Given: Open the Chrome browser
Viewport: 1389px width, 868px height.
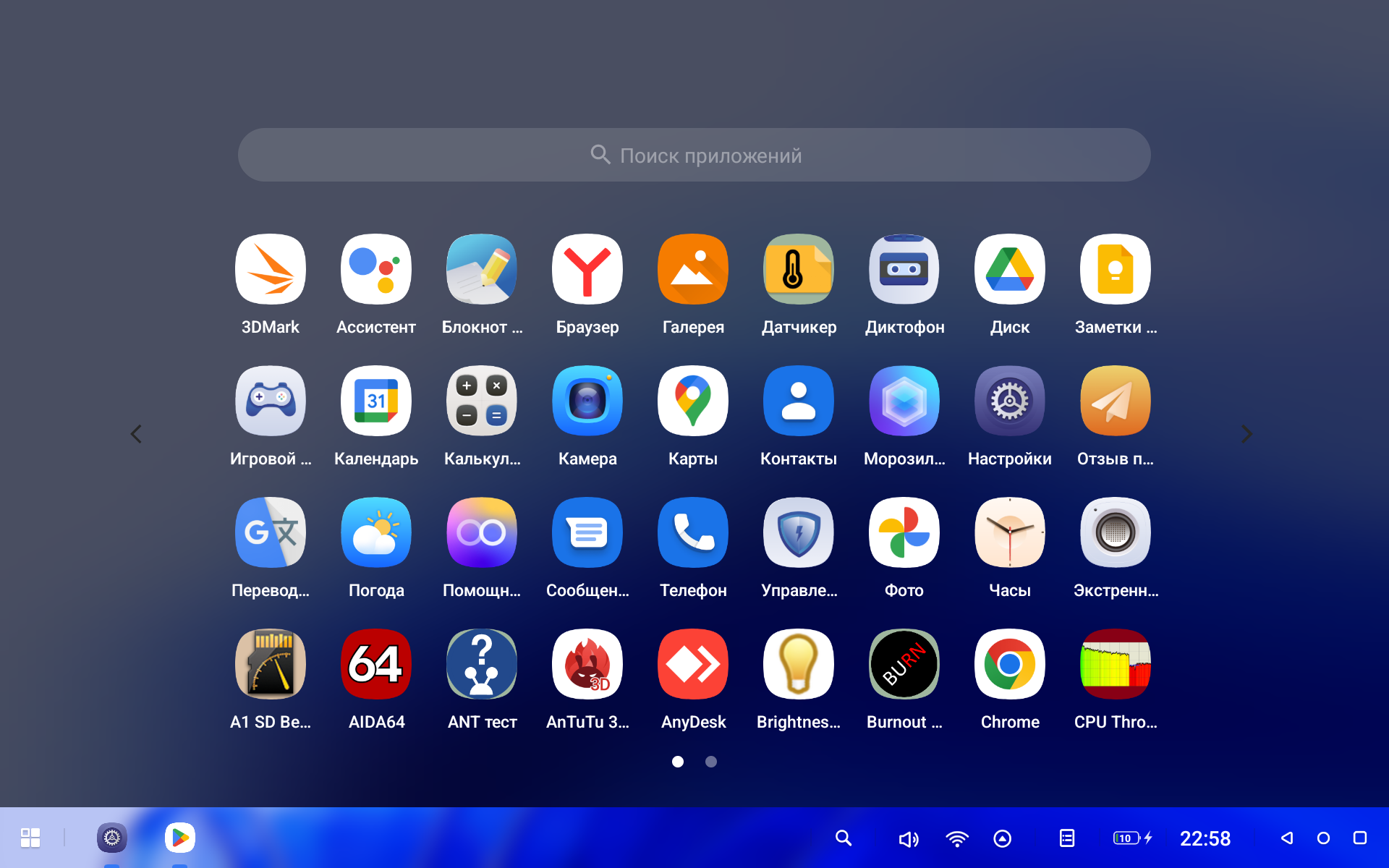Looking at the screenshot, I should [x=1009, y=664].
